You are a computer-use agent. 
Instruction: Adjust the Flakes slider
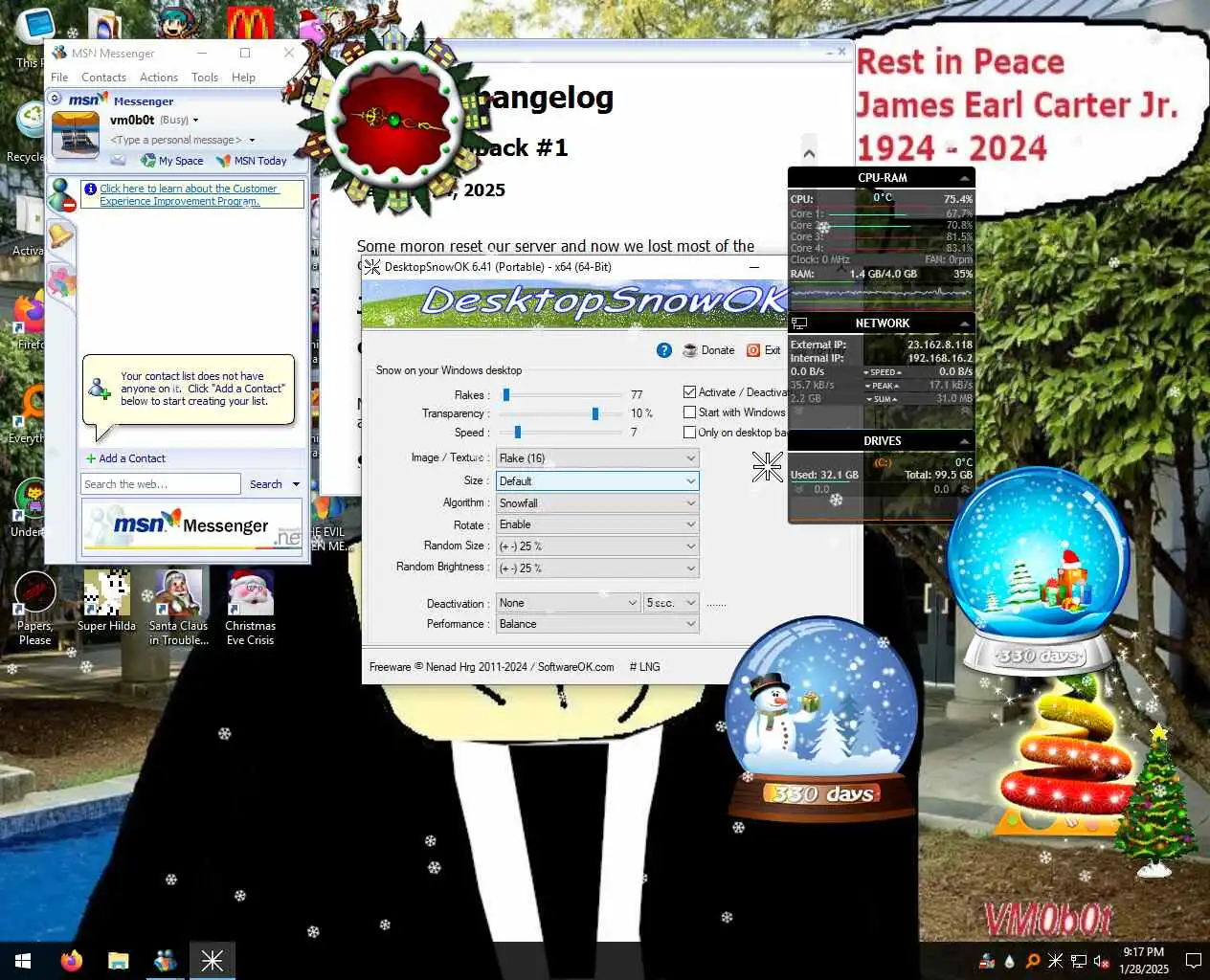pos(506,394)
